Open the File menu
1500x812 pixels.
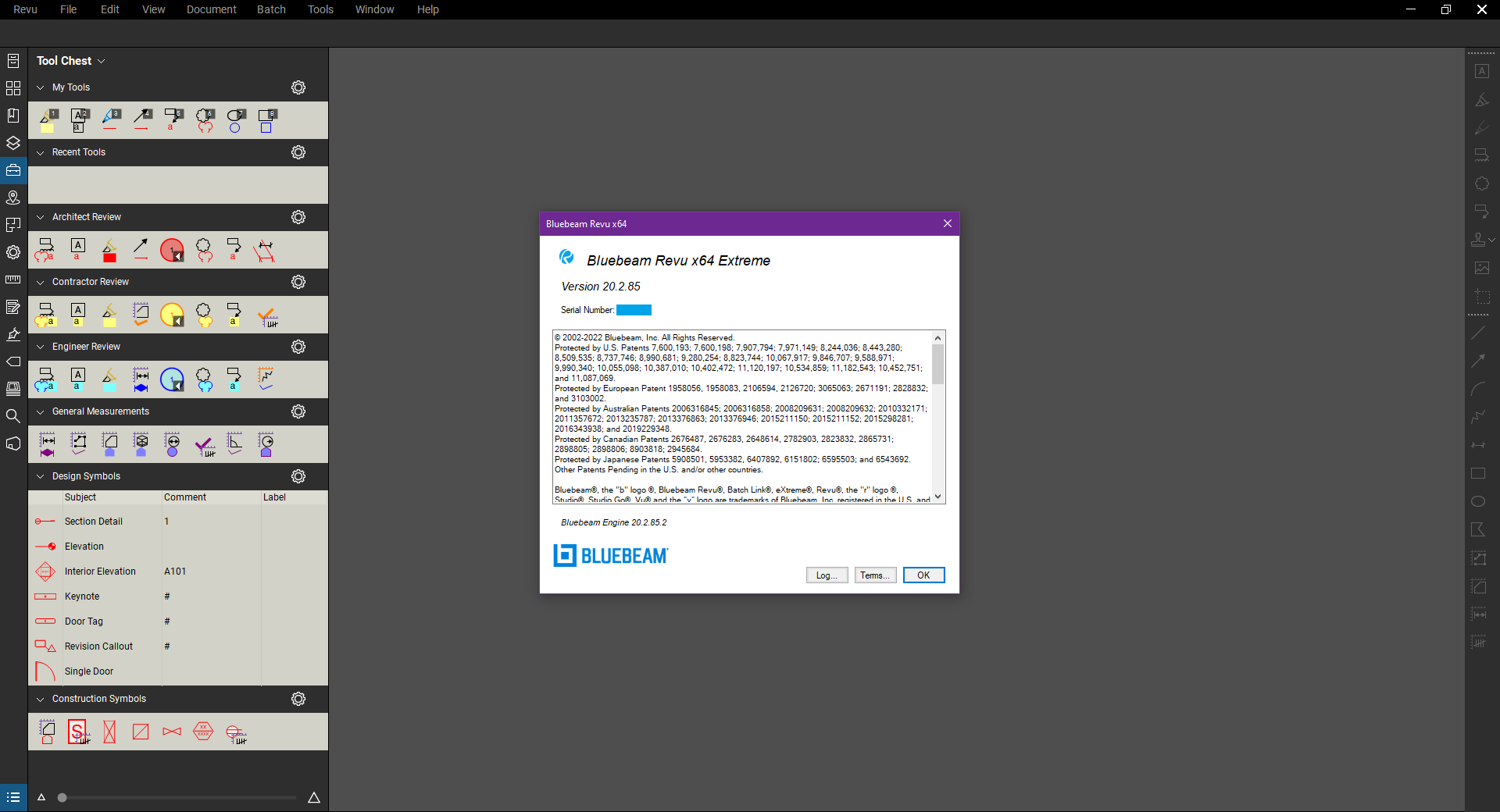point(69,9)
